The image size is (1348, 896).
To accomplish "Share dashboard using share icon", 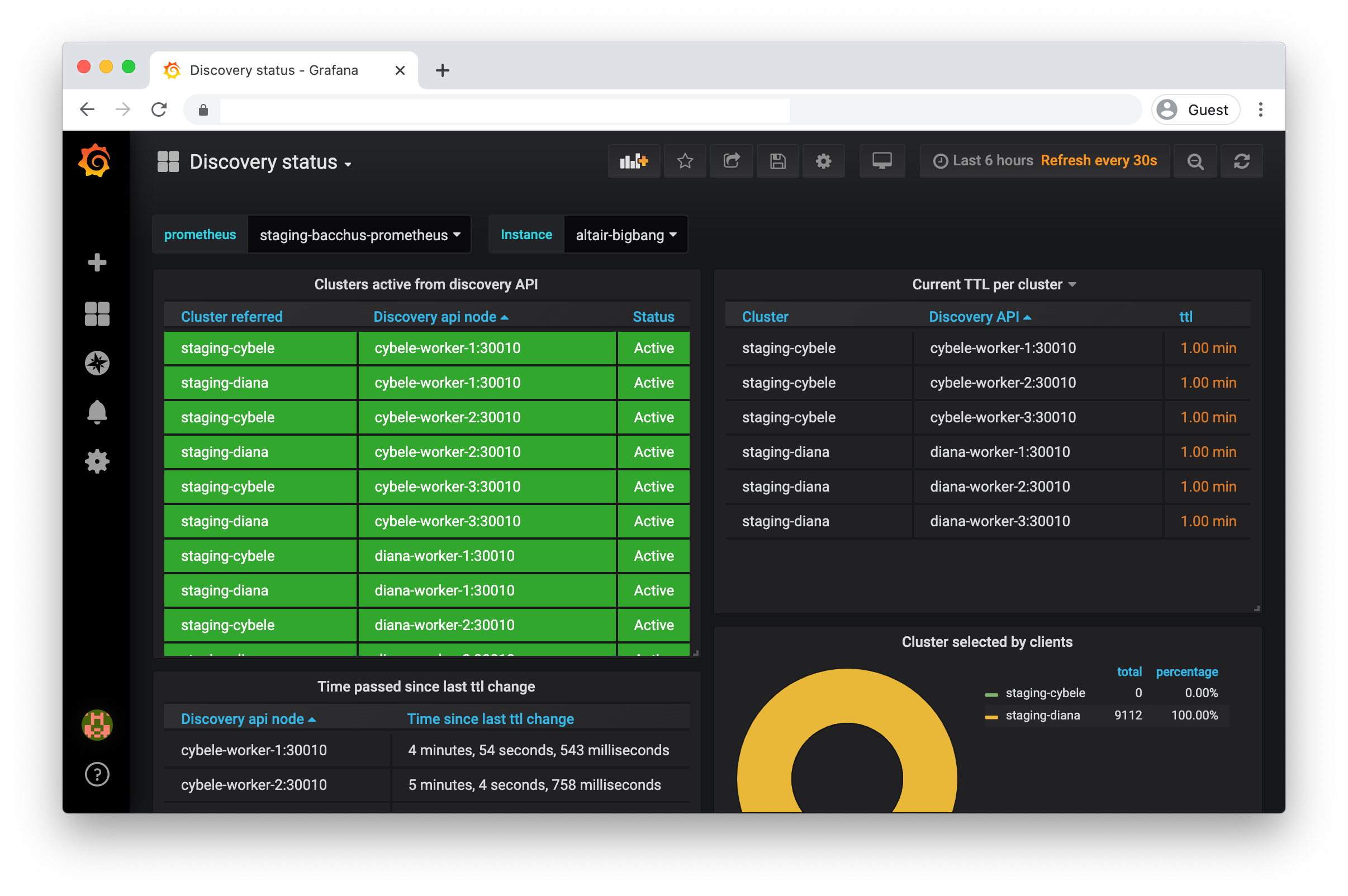I will (x=731, y=161).
